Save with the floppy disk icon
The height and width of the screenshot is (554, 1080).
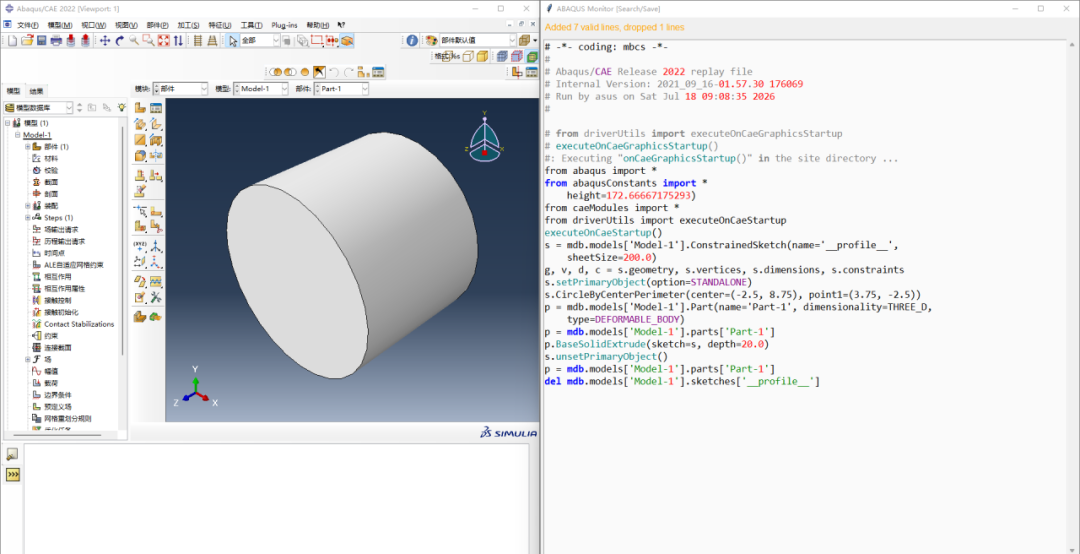[41, 41]
